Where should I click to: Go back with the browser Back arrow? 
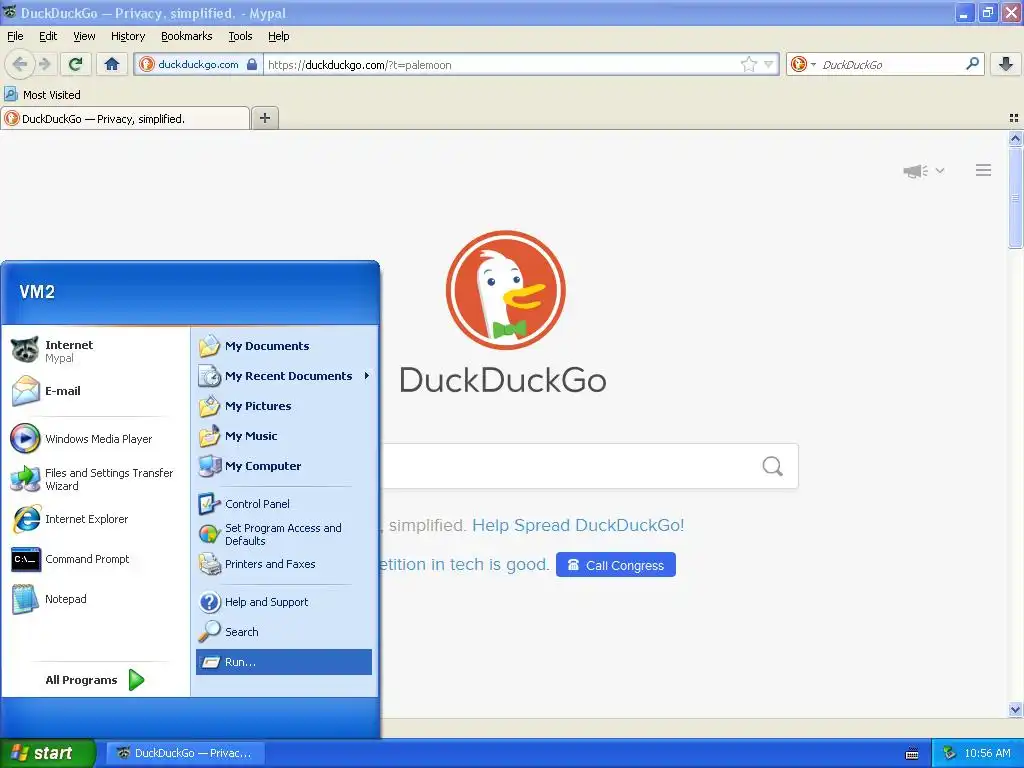20,64
